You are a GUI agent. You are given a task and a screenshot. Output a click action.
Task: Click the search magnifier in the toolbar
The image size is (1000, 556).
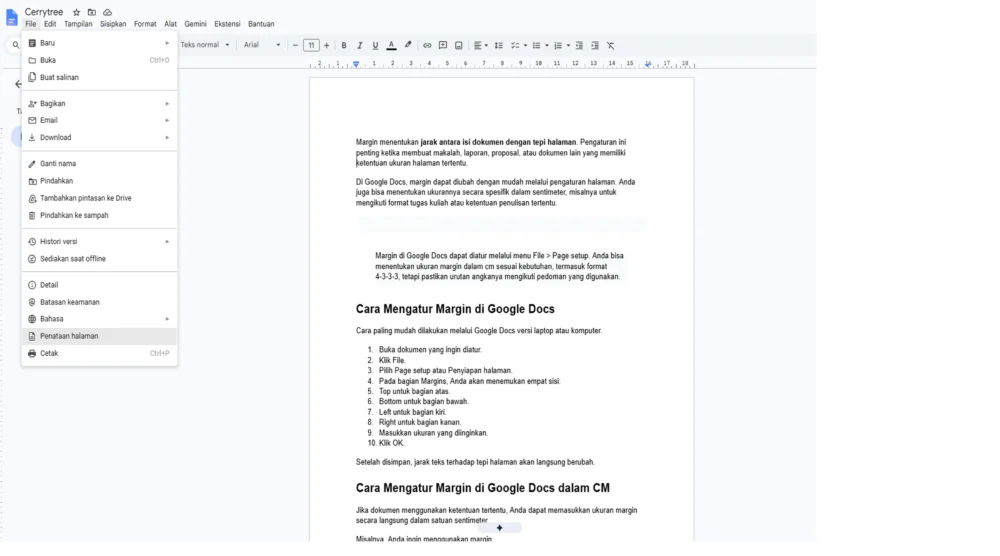16,45
